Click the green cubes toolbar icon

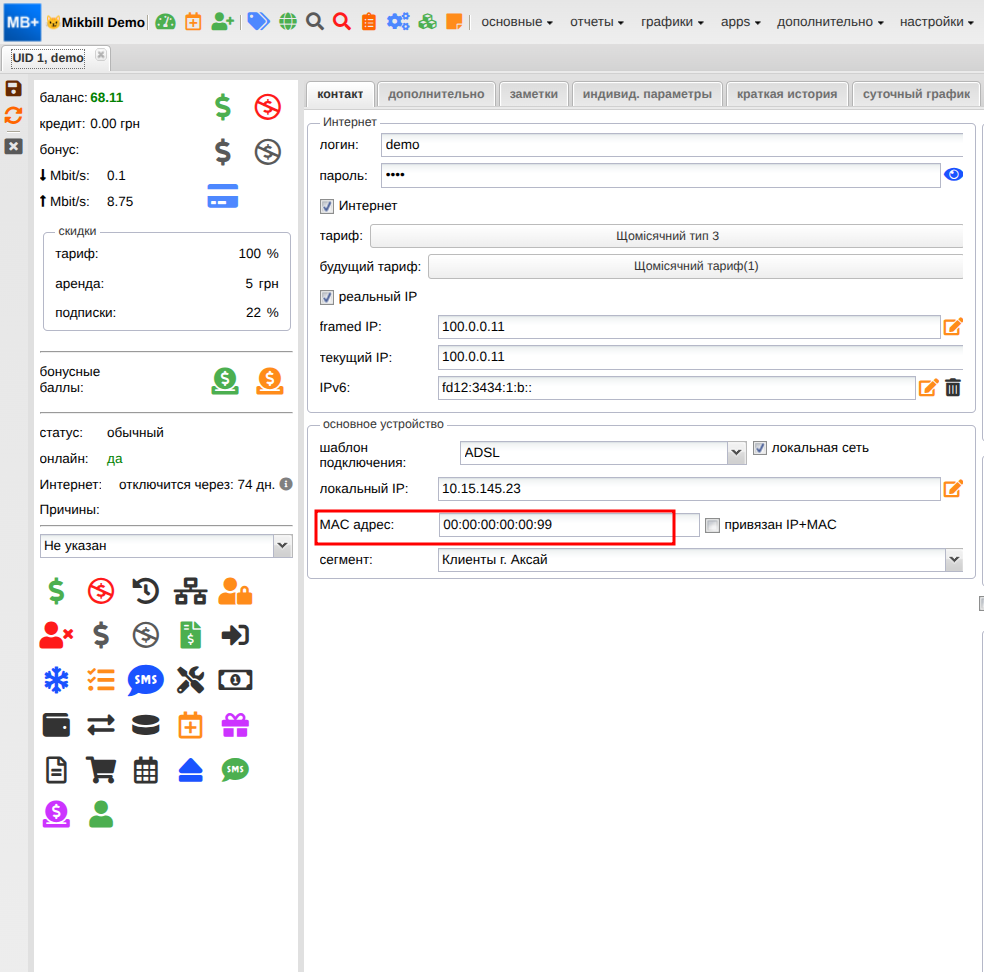coord(428,22)
